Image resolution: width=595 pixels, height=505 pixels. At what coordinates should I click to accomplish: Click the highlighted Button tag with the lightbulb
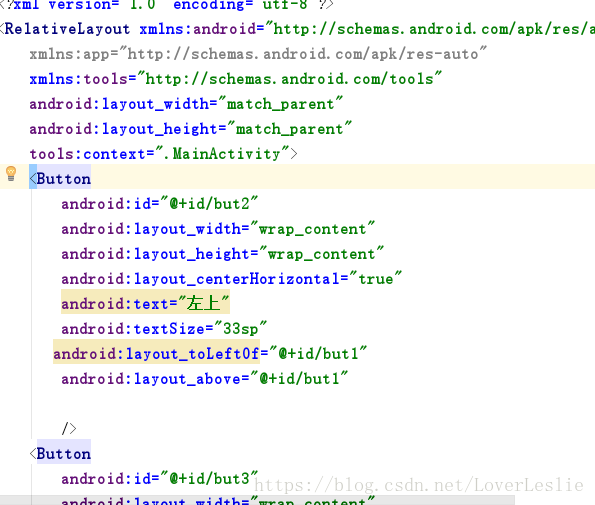click(60, 179)
